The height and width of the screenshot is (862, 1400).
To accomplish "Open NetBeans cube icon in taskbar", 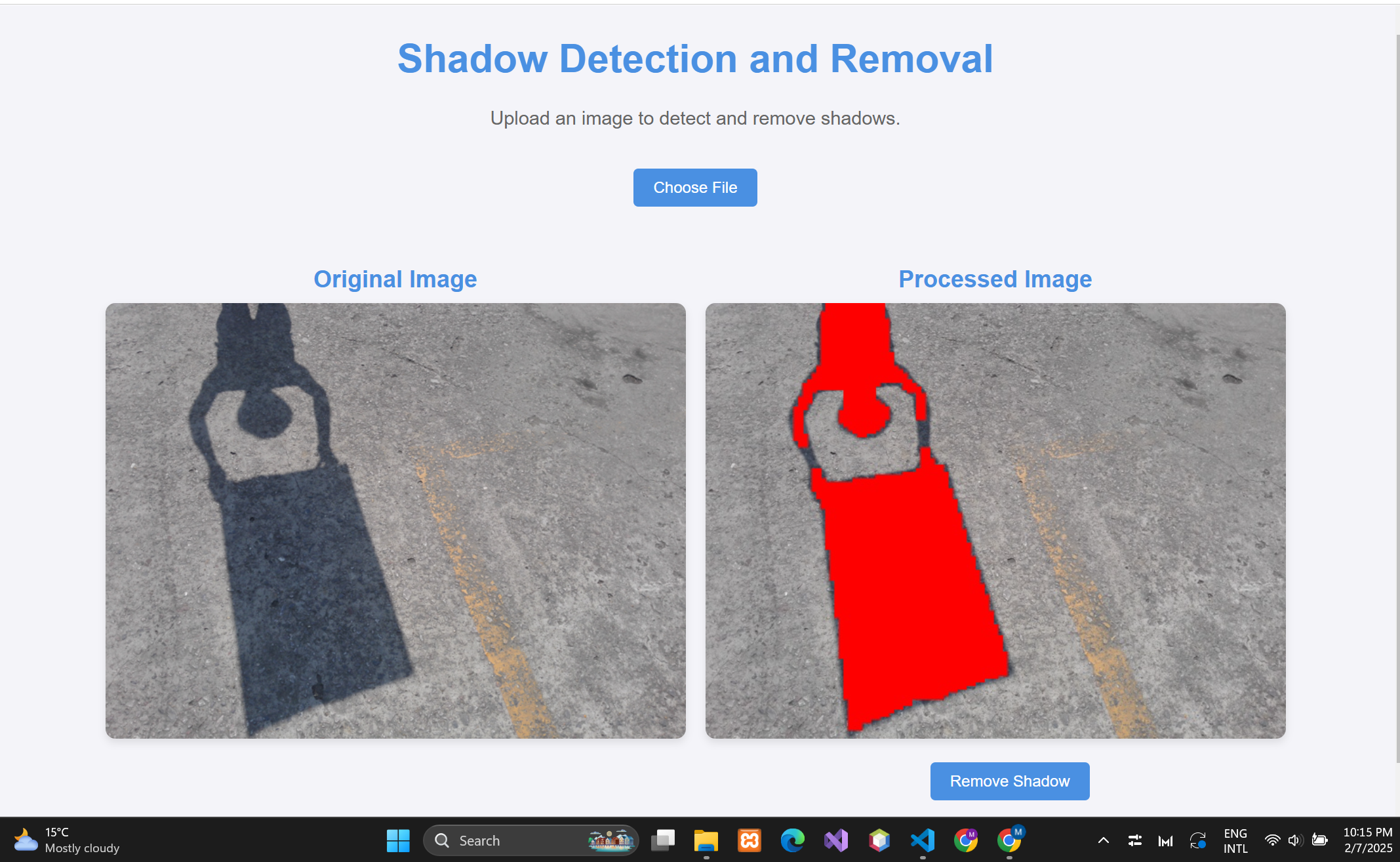I will 879,840.
